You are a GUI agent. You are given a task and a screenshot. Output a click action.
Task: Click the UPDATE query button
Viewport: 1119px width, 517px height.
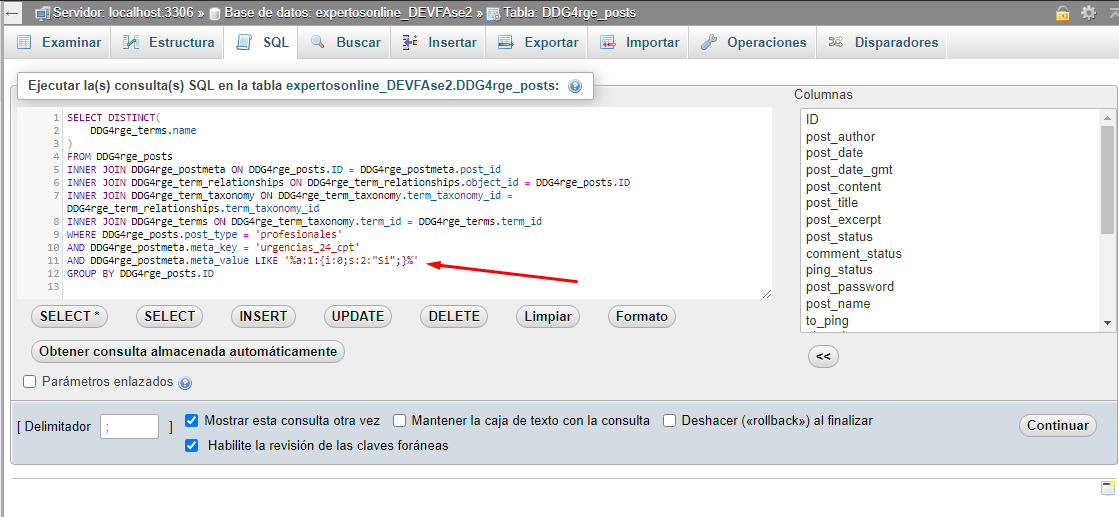(x=358, y=316)
